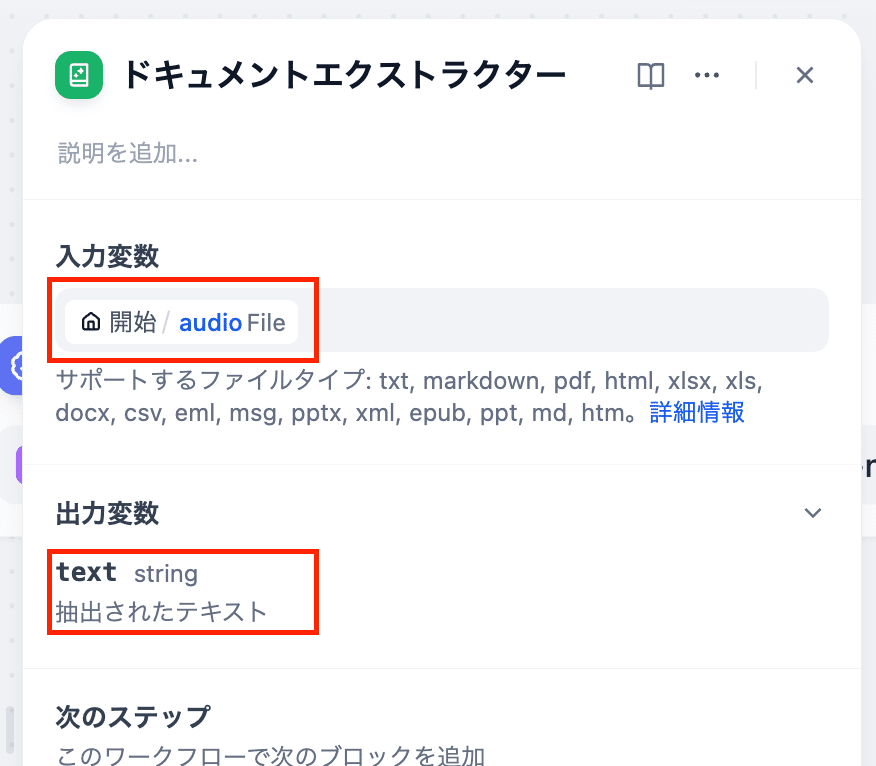Click the home icon beside 開始
Viewport: 876px width, 766px height.
click(91, 322)
